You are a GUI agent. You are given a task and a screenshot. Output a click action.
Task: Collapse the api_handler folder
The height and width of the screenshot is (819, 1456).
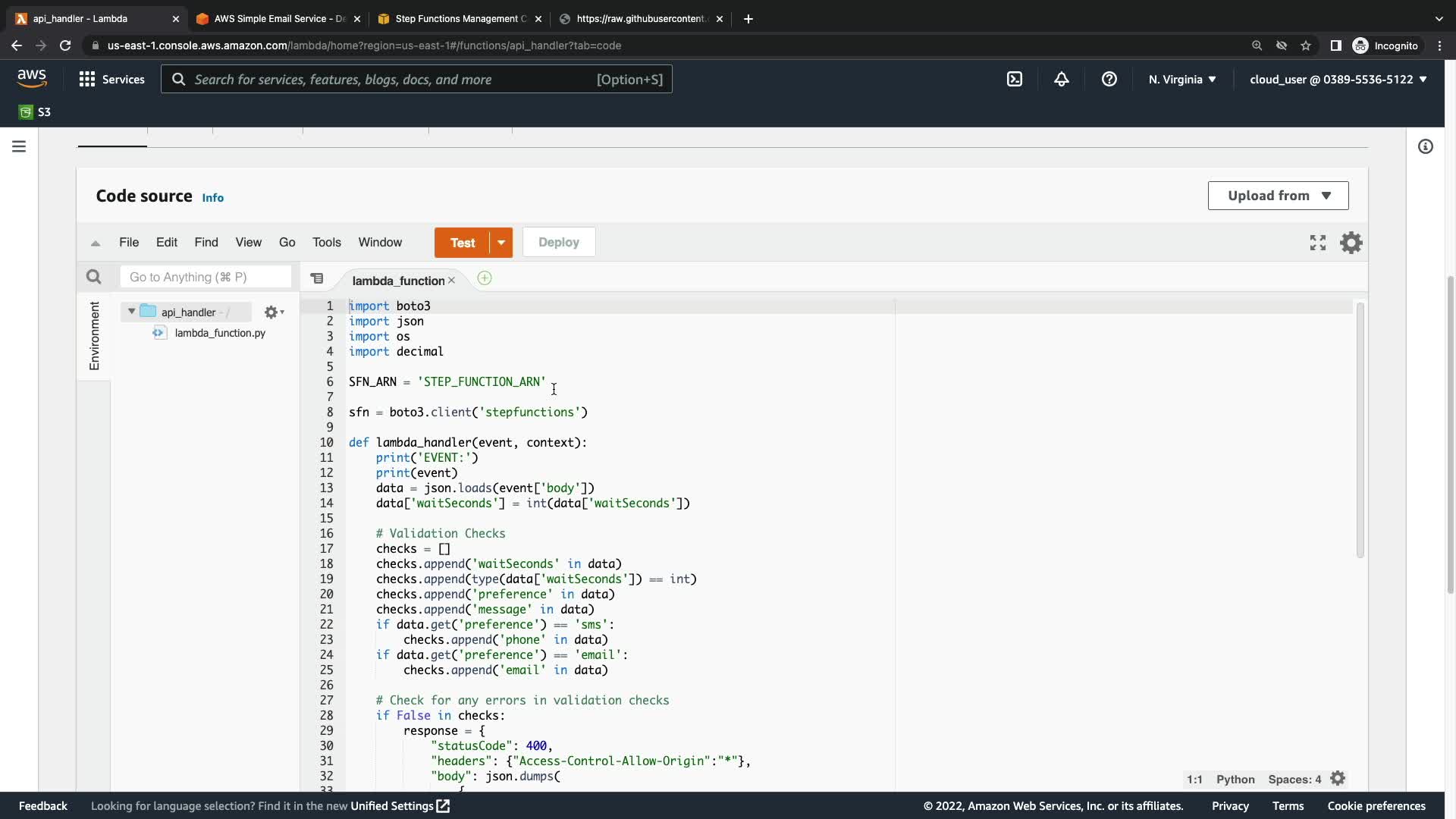tap(131, 312)
